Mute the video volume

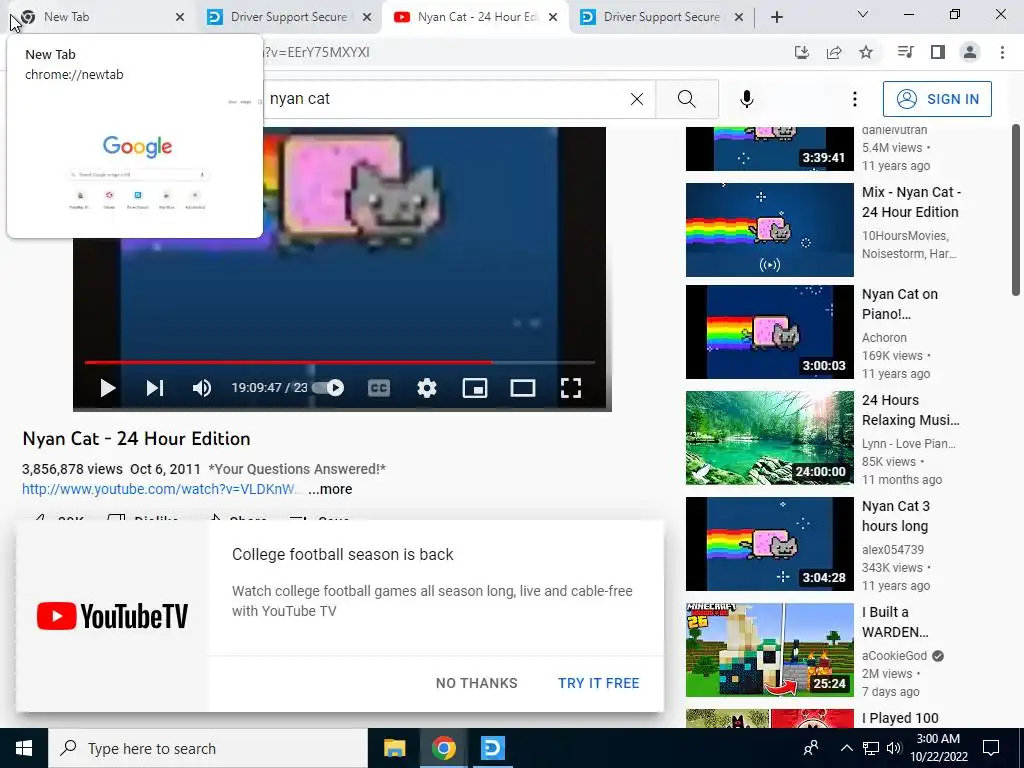tap(202, 388)
